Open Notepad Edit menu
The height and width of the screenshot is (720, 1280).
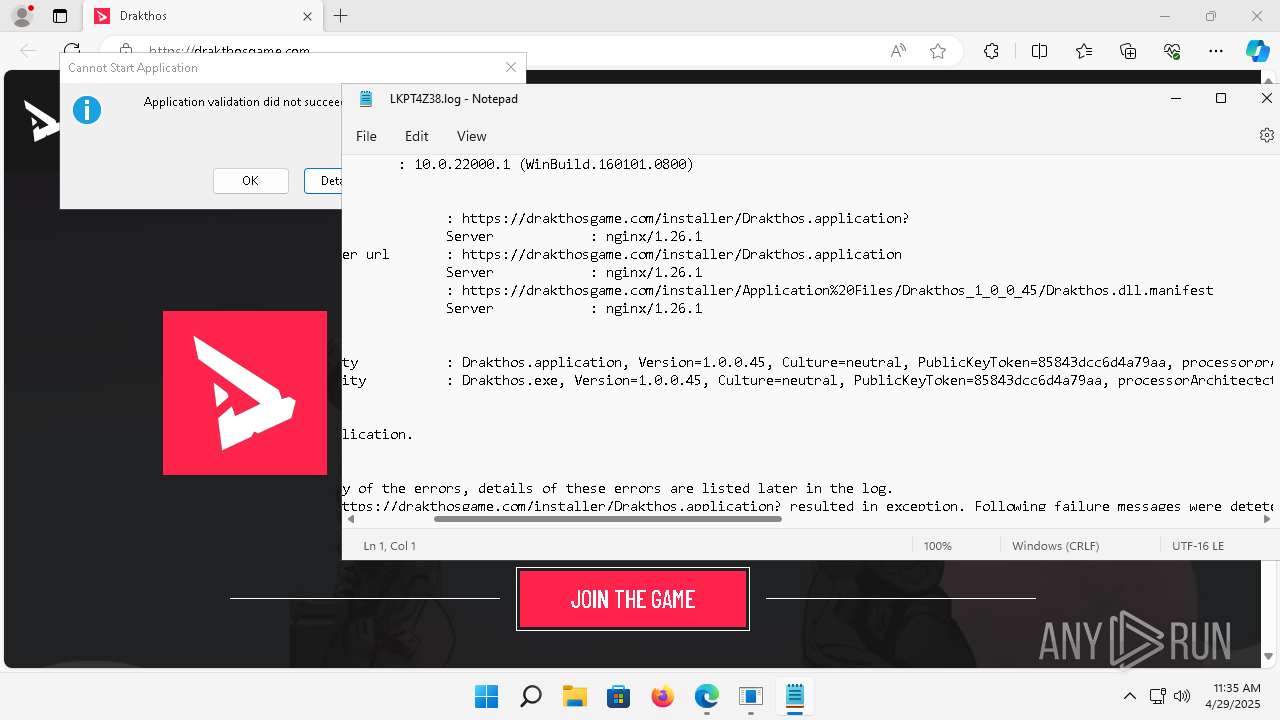[416, 136]
